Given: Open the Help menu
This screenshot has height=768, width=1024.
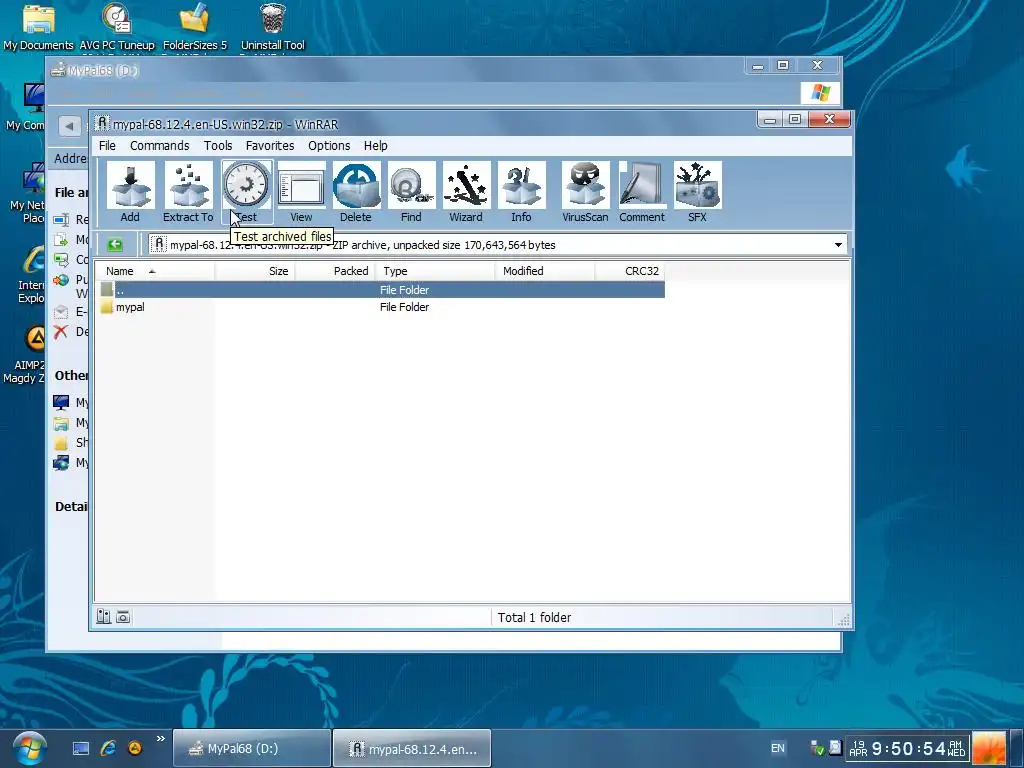Looking at the screenshot, I should point(376,146).
